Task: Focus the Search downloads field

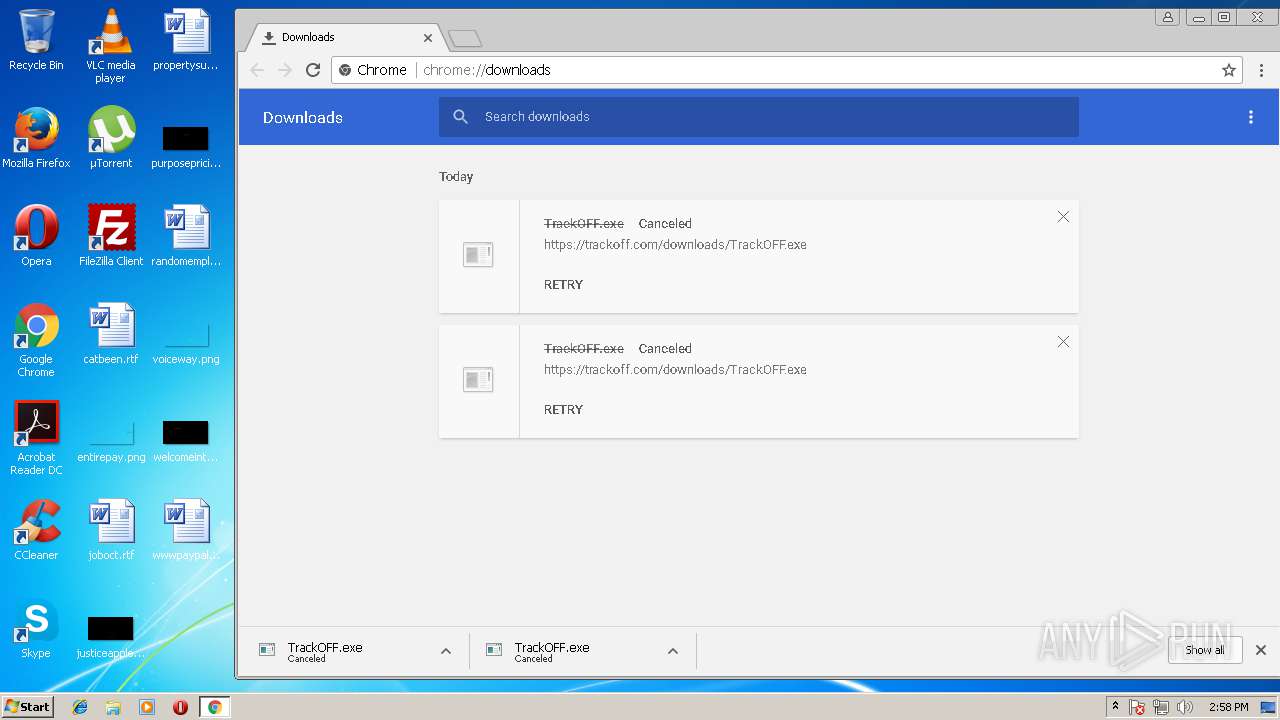Action: click(x=759, y=117)
